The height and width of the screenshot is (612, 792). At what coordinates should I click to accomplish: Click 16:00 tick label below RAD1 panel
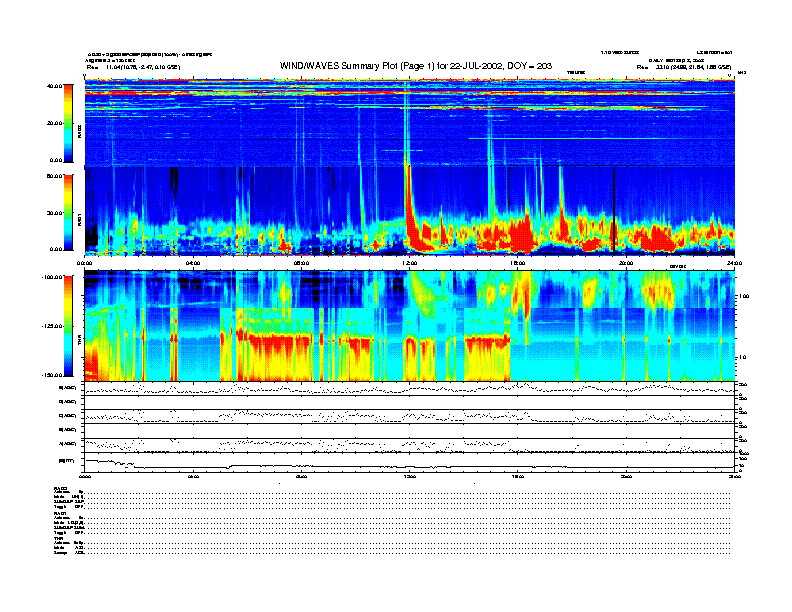(518, 263)
